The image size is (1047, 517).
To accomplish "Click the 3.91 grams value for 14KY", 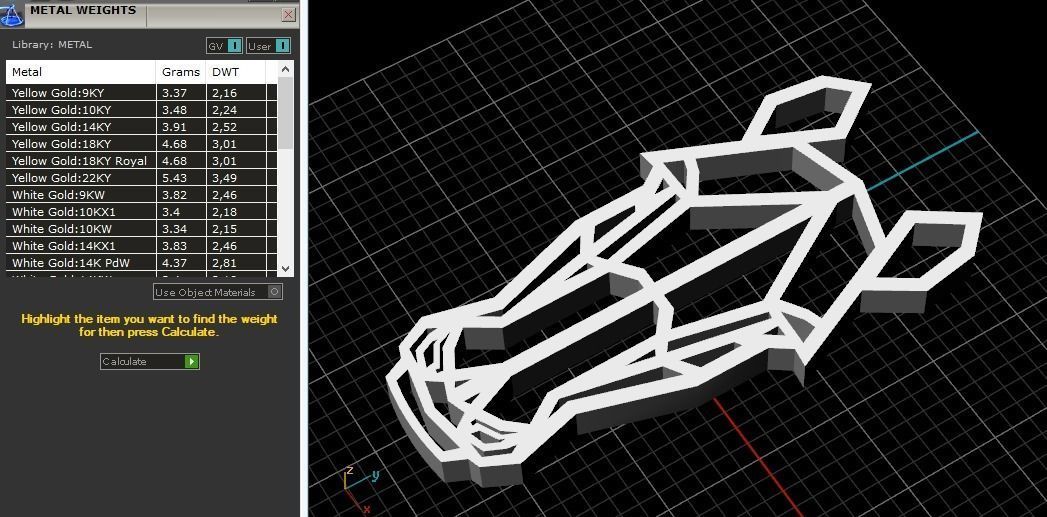I will point(174,127).
